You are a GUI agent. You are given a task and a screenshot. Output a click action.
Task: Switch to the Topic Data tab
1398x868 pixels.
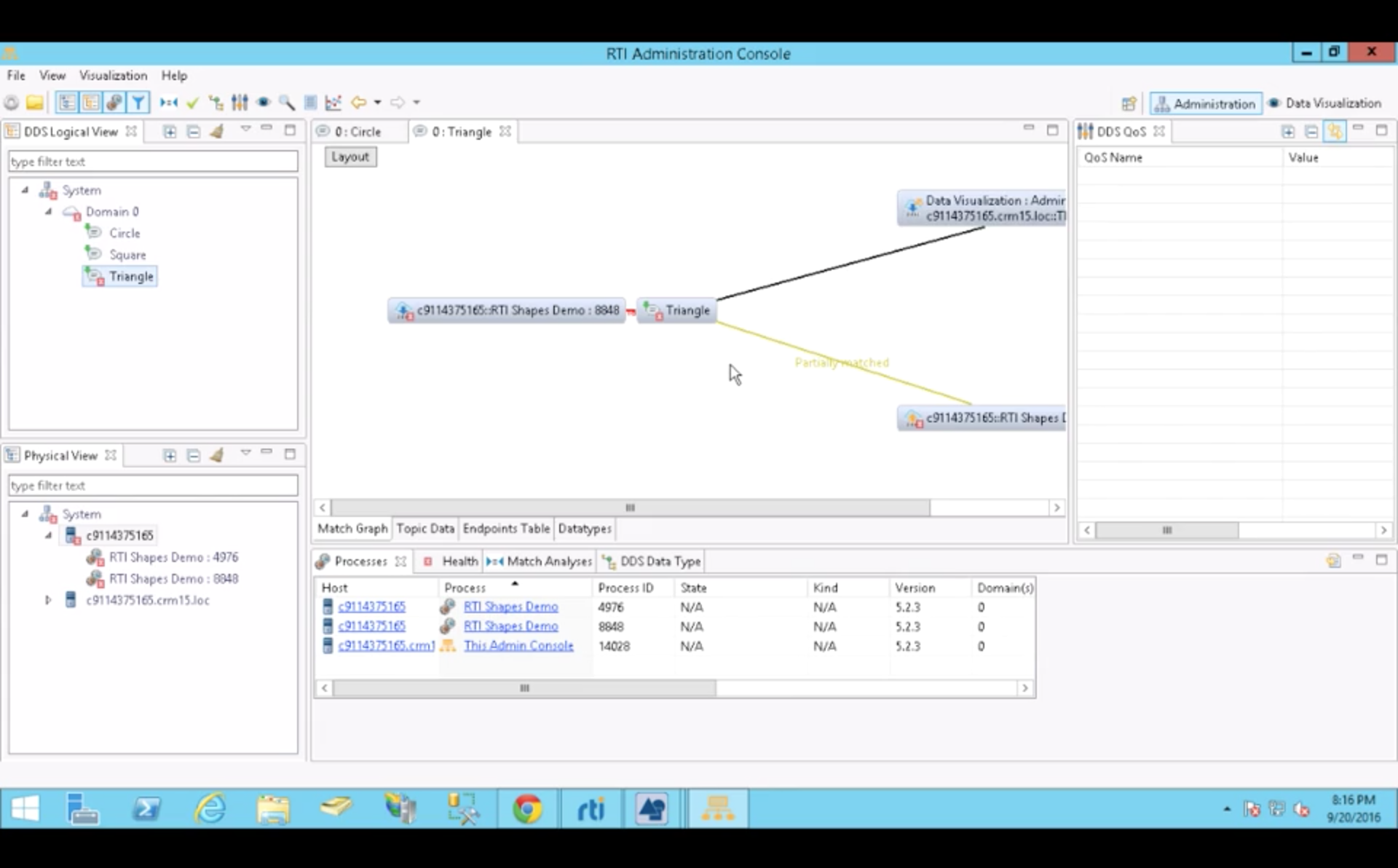[425, 529]
